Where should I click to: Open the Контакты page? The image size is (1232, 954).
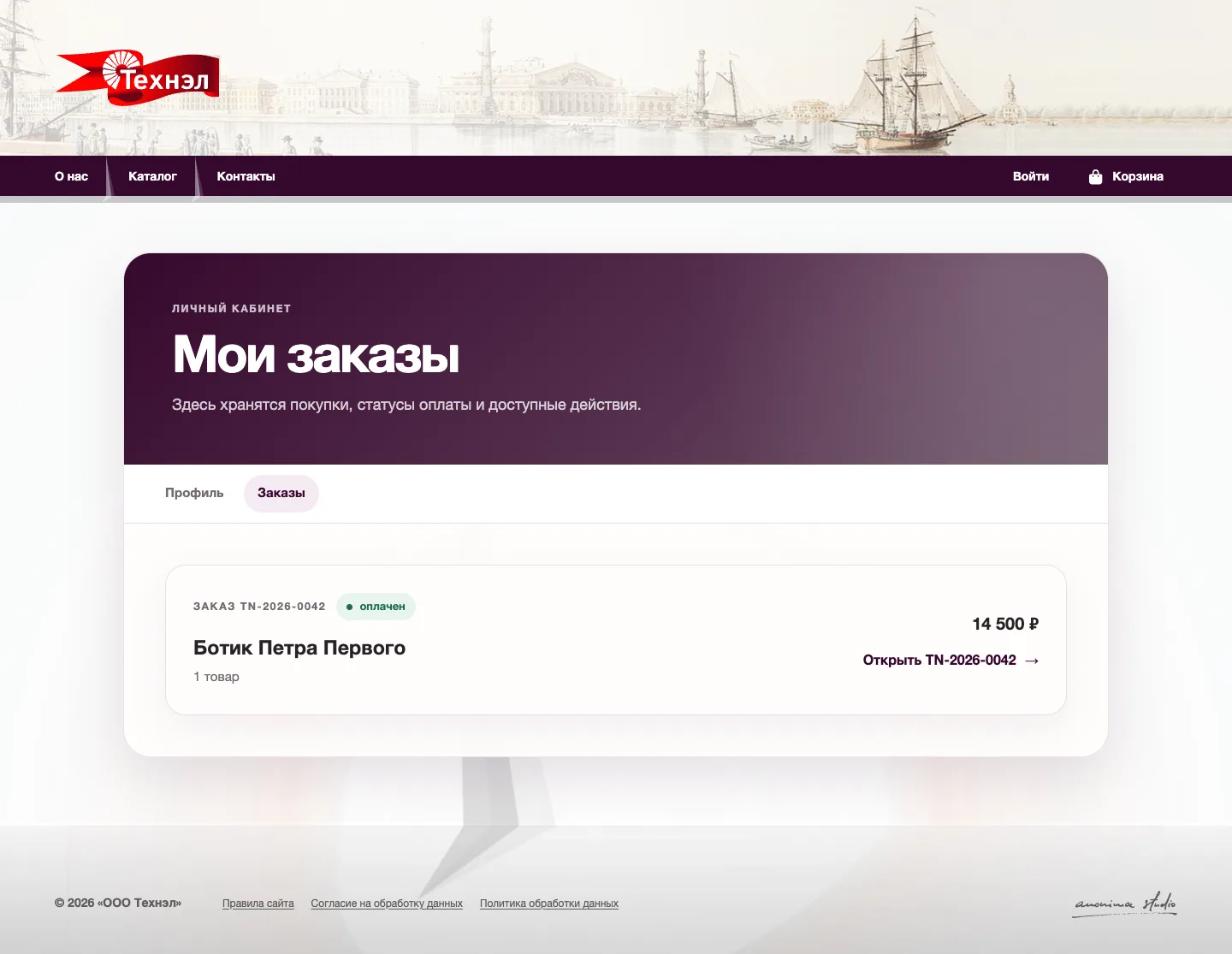pyautogui.click(x=246, y=176)
